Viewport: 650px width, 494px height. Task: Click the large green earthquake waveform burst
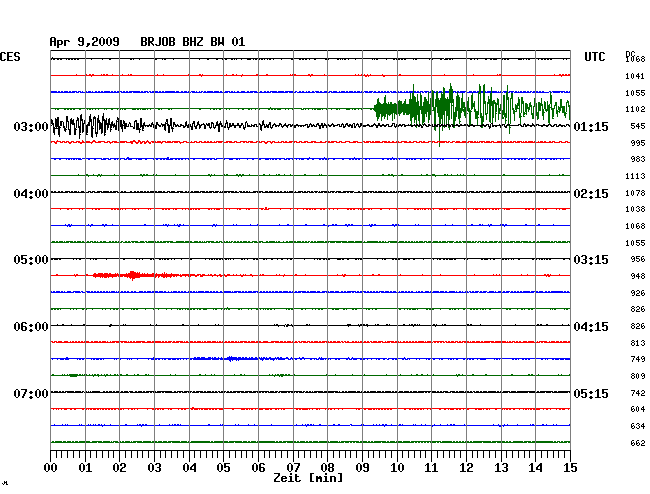click(x=472, y=109)
